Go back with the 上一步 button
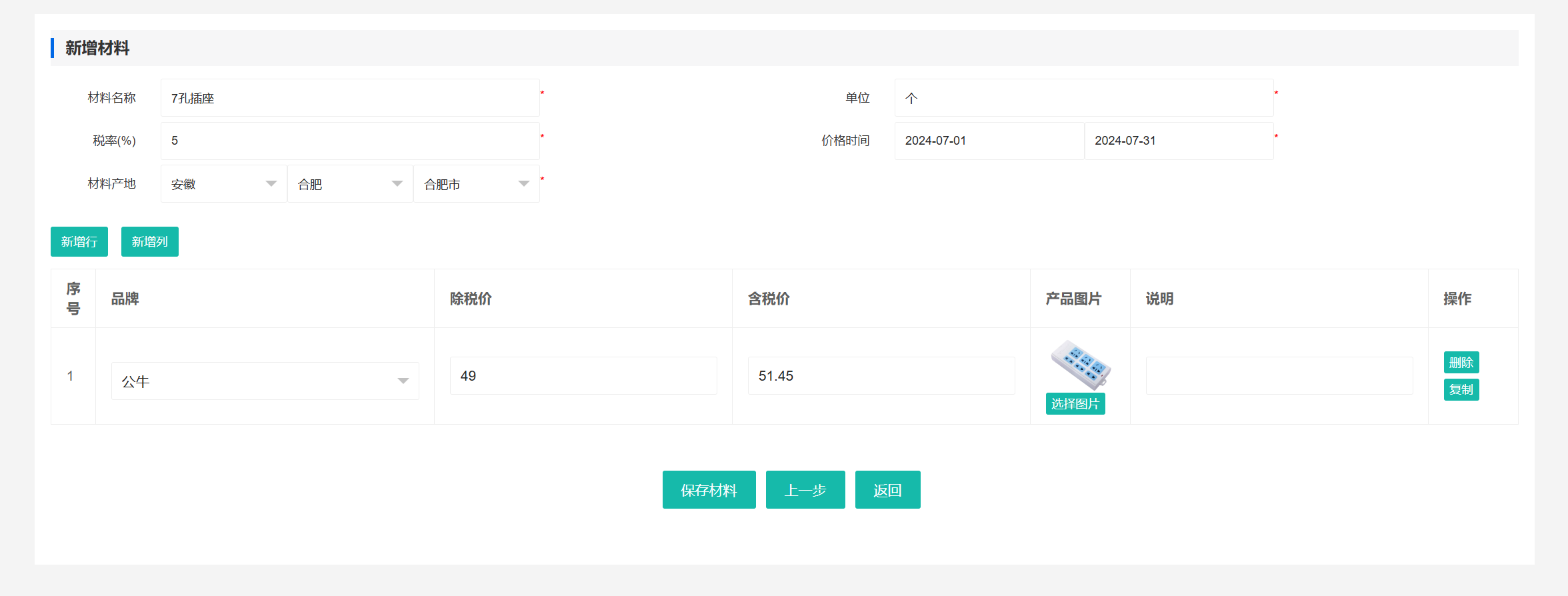The width and height of the screenshot is (1568, 596). pos(805,490)
